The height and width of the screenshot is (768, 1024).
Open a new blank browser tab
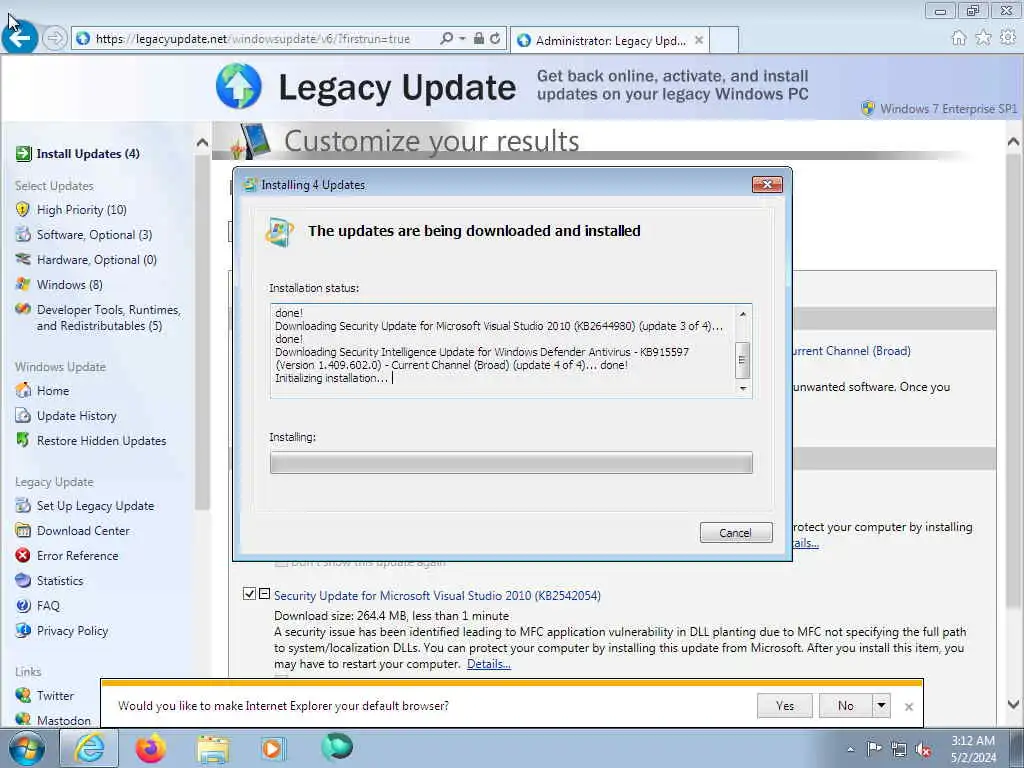[x=724, y=40]
